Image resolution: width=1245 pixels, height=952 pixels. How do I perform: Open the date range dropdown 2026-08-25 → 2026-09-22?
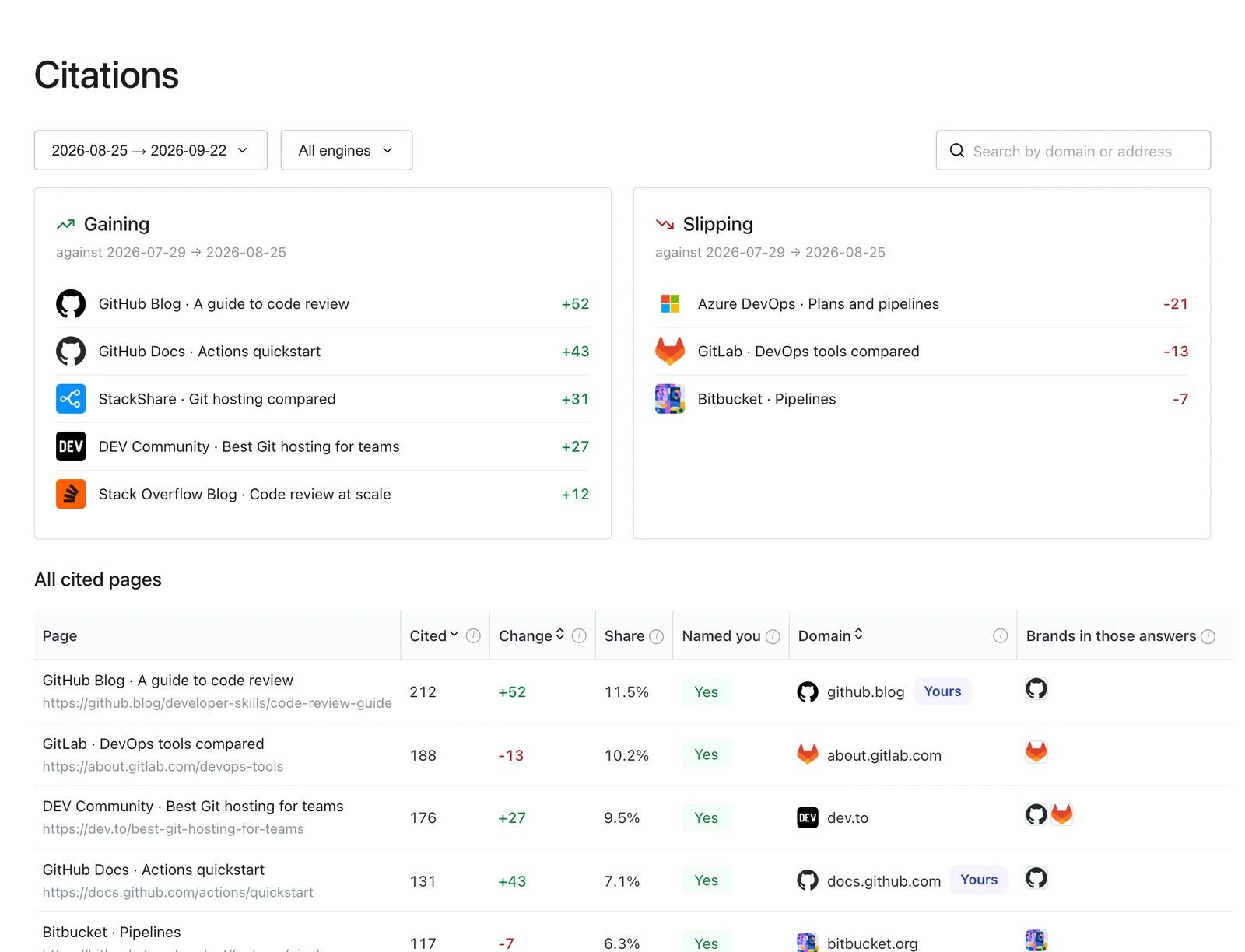pyautogui.click(x=151, y=150)
